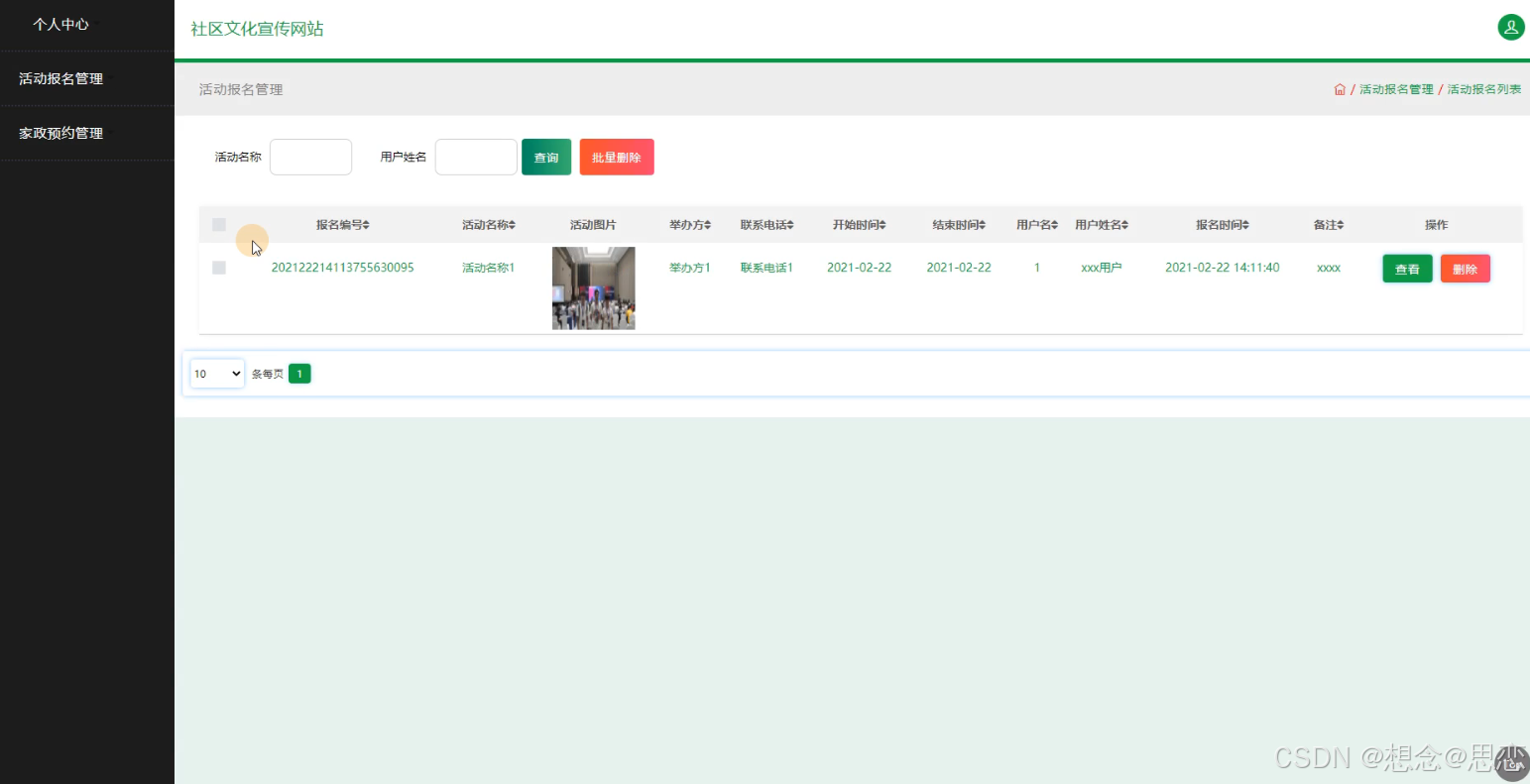Open the 活动图片 thumbnail in the row
The image size is (1530, 784).
593,288
